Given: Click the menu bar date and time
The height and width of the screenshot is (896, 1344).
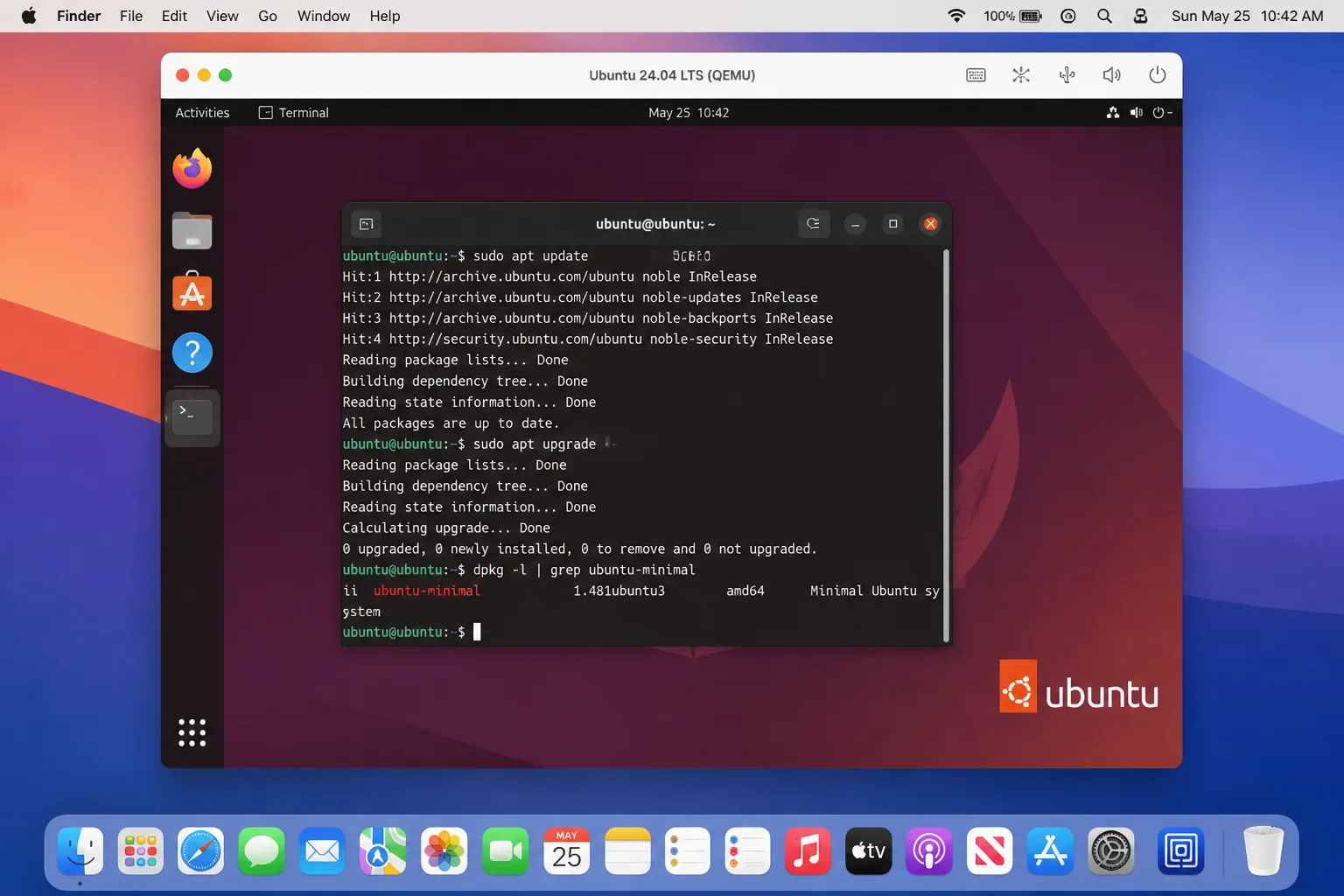Looking at the screenshot, I should 1247,16.
